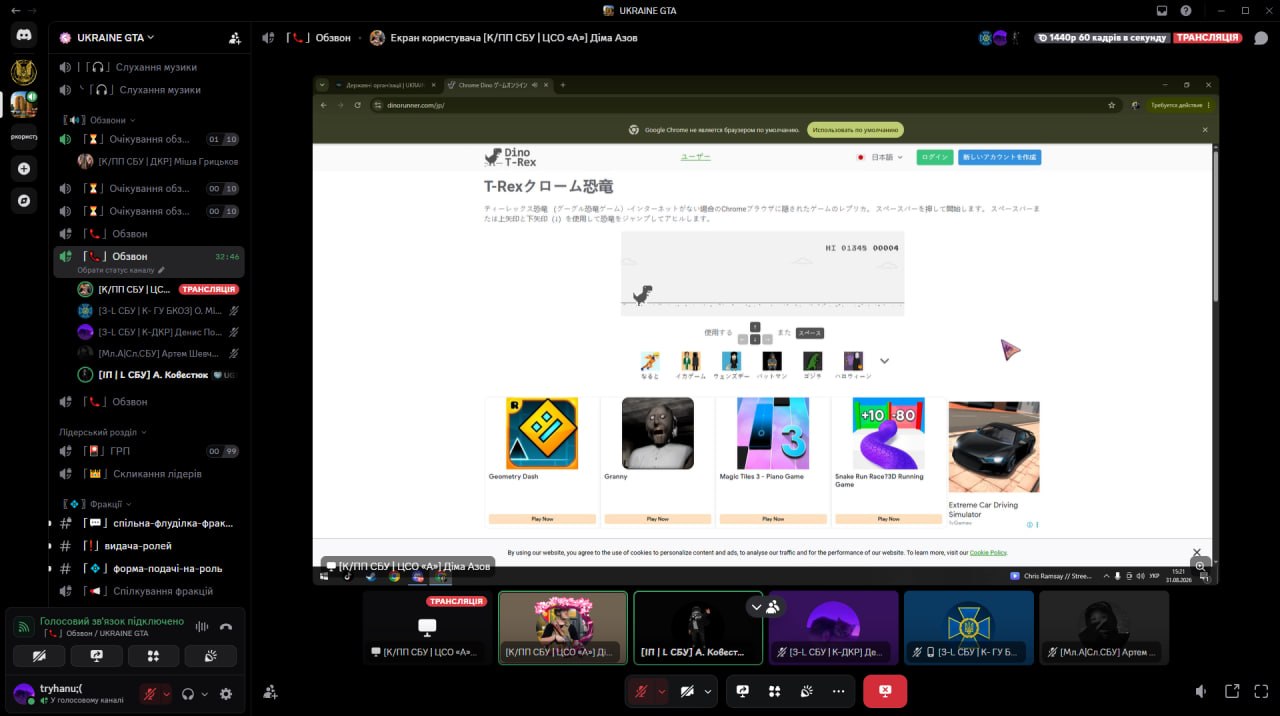Image resolution: width=1280 pixels, height=716 pixels.
Task: Open noise suppression waveform icon
Action: [202, 627]
